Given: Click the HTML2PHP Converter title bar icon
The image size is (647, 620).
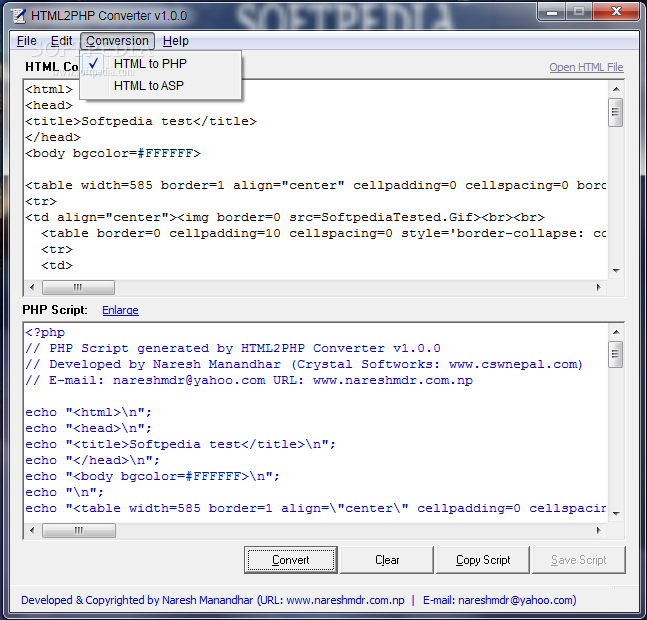Looking at the screenshot, I should point(18,16).
